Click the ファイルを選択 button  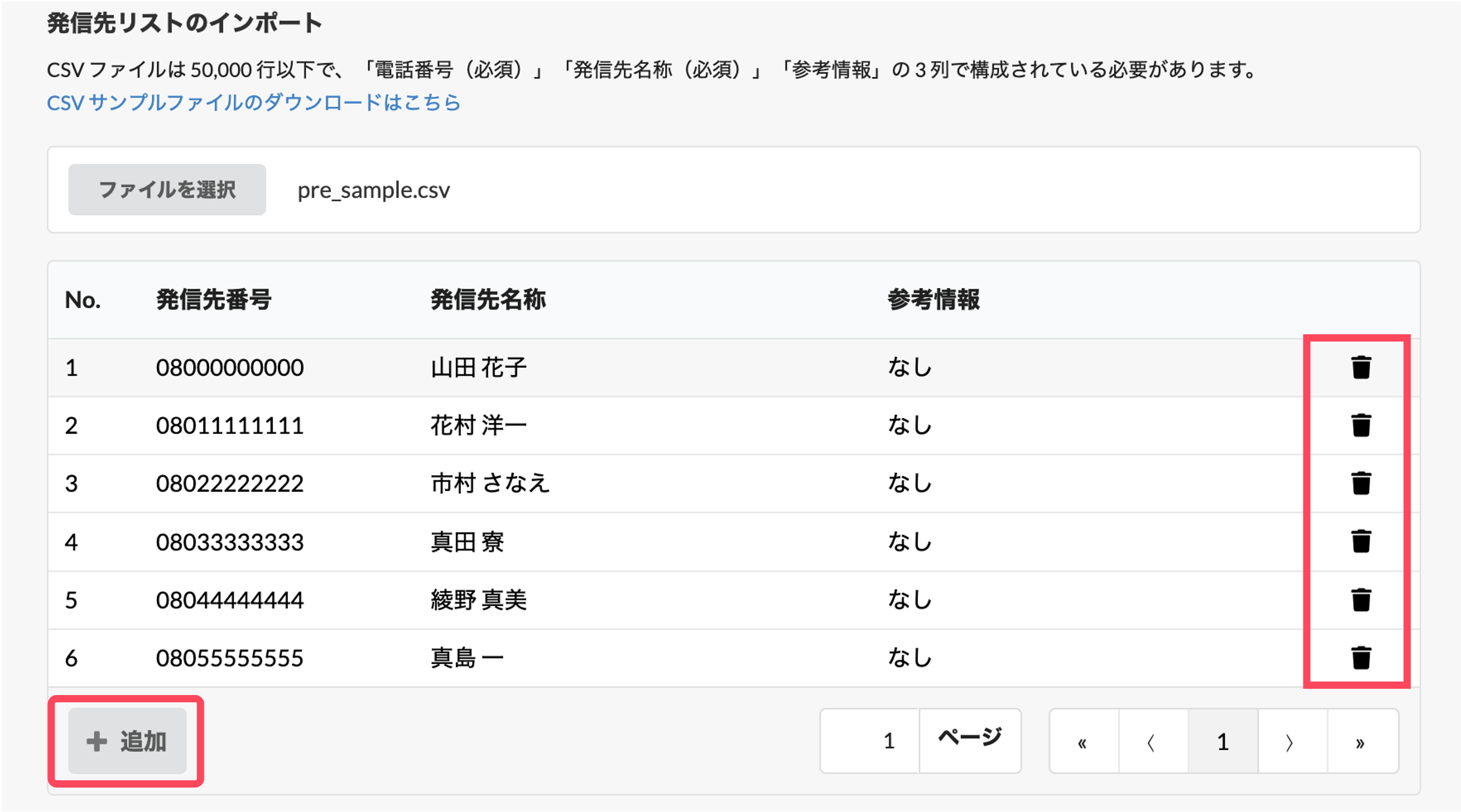[x=167, y=189]
